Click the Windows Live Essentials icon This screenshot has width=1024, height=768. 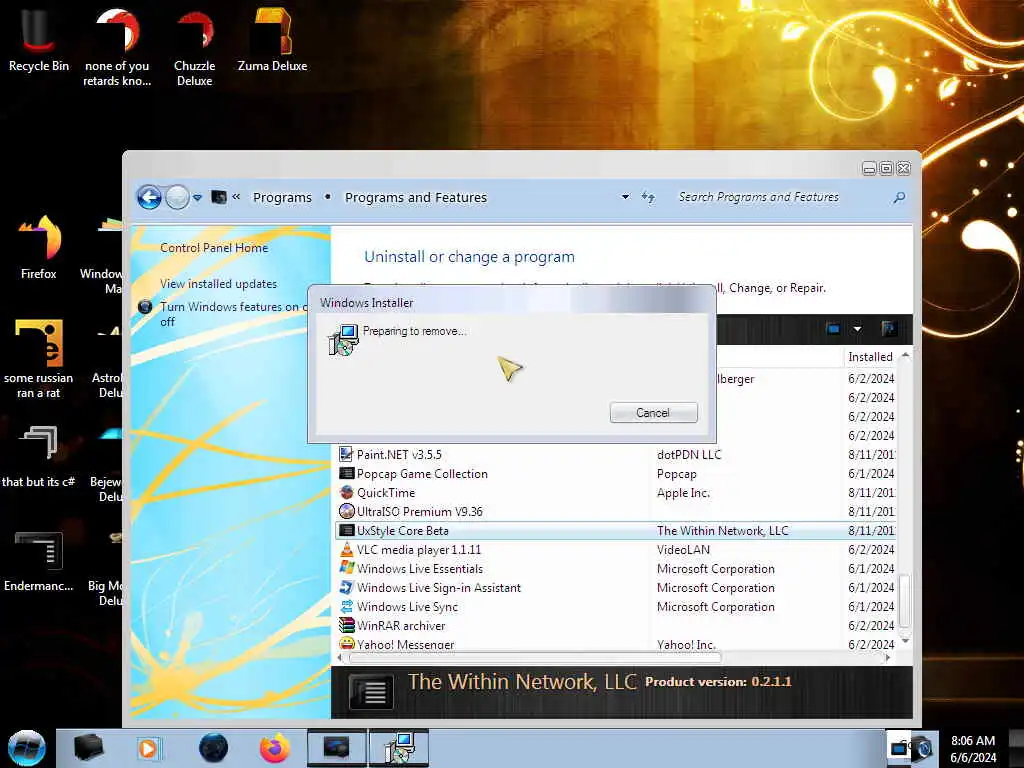point(346,568)
